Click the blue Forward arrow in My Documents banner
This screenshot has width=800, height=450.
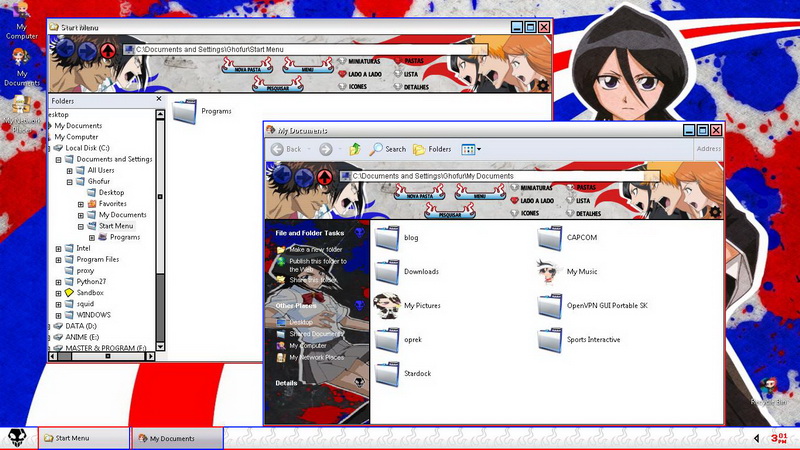[304, 177]
